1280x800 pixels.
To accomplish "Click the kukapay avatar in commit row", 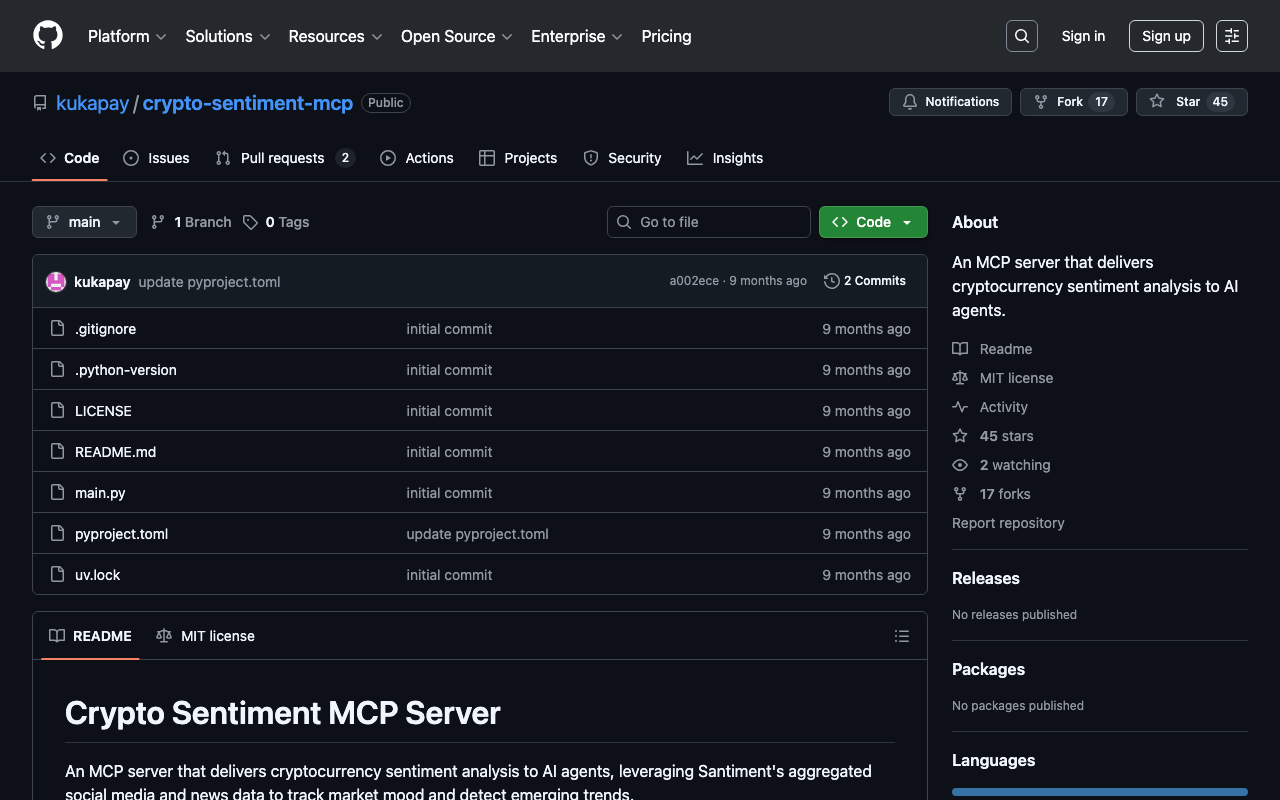I will tap(56, 282).
